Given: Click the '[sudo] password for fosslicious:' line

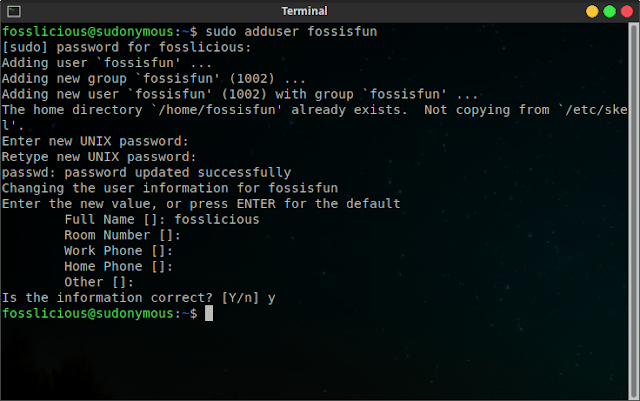Looking at the screenshot, I should pos(126,47).
